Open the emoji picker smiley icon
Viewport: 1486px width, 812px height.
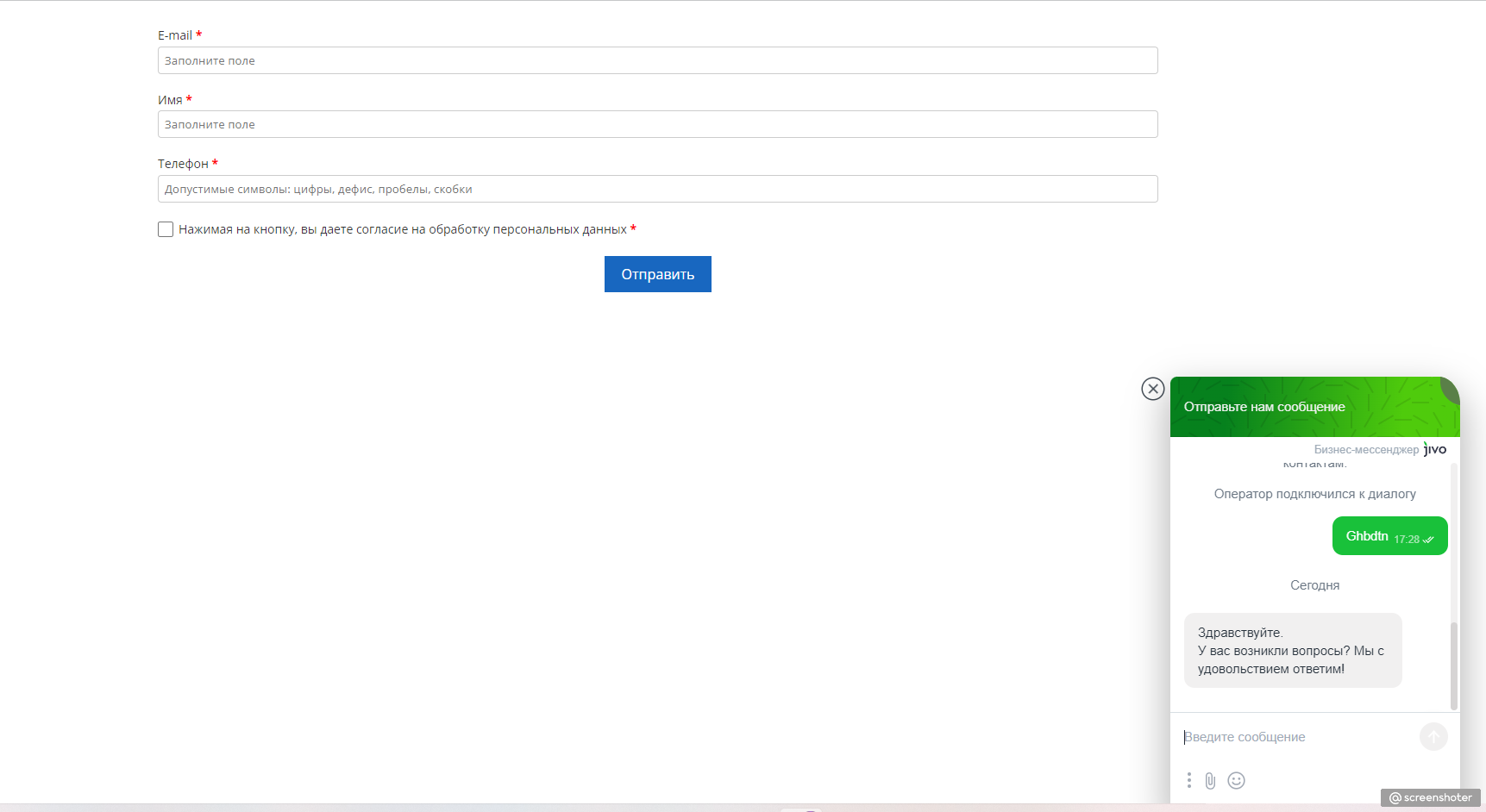tap(1236, 781)
